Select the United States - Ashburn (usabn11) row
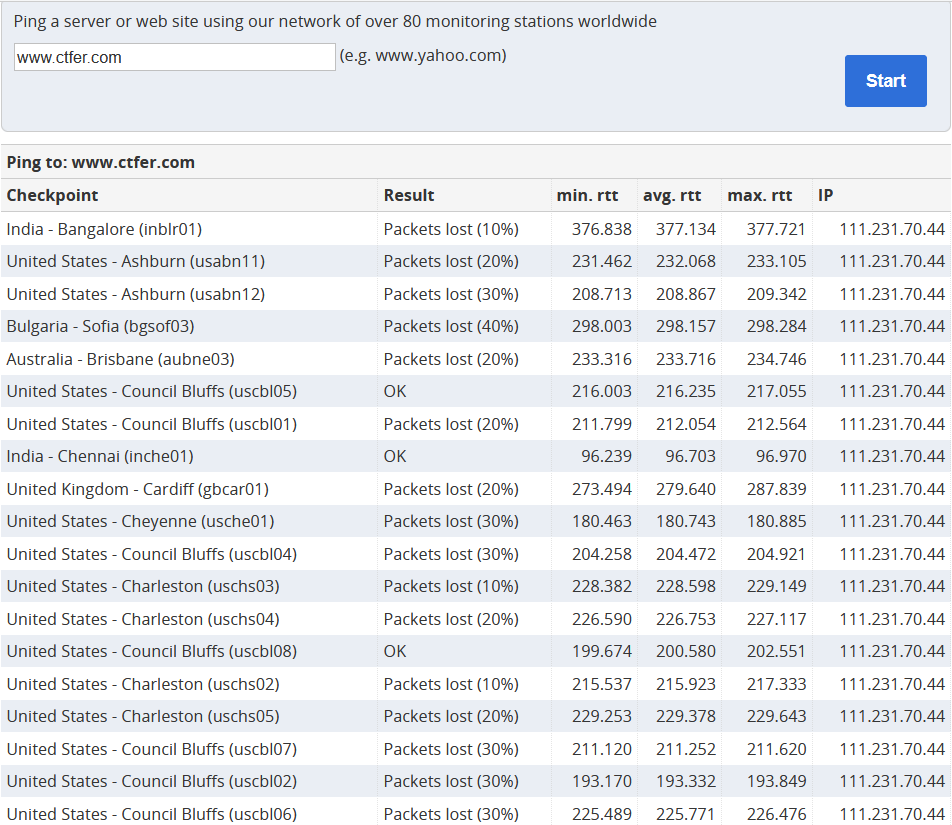Image resolution: width=952 pixels, height=825 pixels. click(135, 261)
